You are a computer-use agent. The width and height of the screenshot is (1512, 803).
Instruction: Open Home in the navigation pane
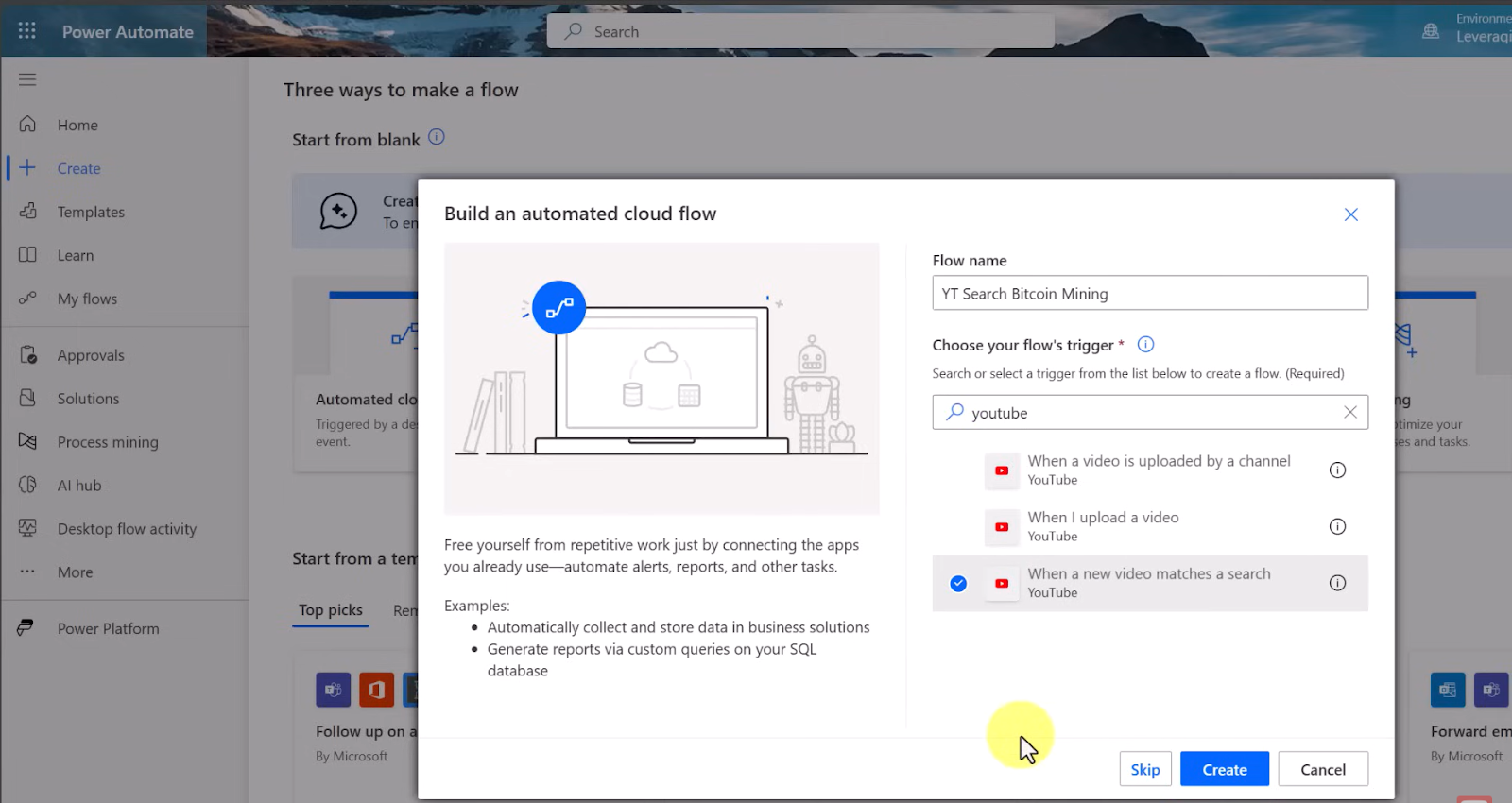(x=77, y=125)
